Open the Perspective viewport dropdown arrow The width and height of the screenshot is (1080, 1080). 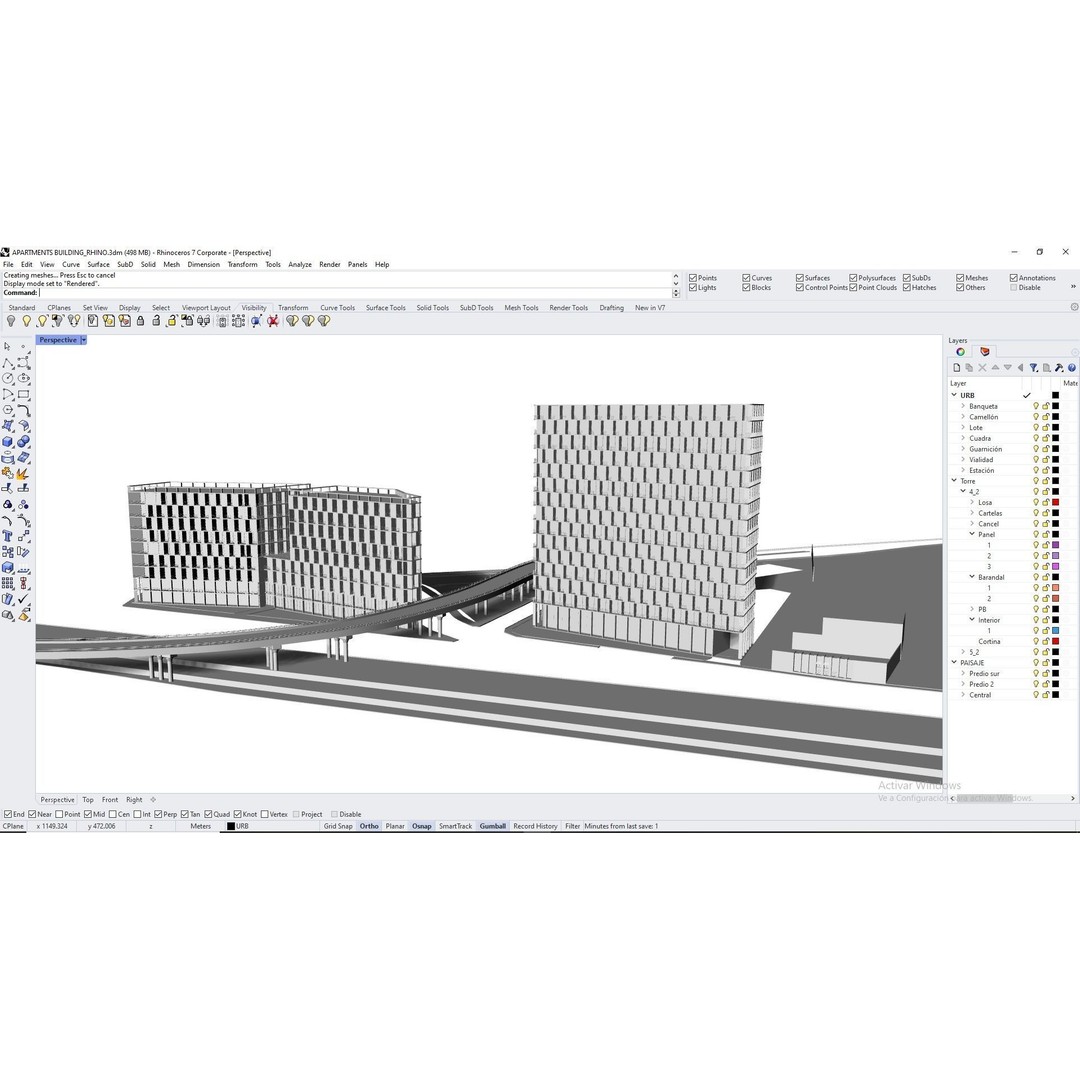tap(84, 340)
